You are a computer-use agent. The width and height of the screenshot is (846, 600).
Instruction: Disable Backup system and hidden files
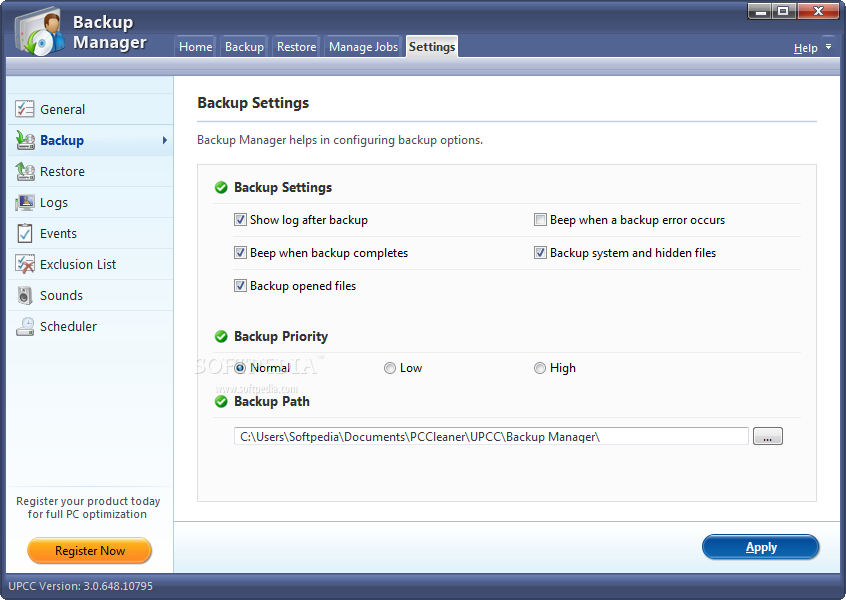(x=540, y=253)
